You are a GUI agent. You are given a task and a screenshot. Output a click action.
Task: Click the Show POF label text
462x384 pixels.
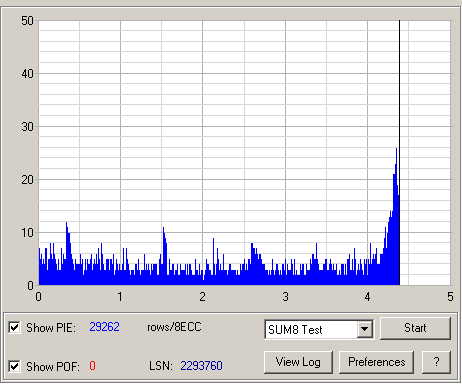(x=53, y=367)
